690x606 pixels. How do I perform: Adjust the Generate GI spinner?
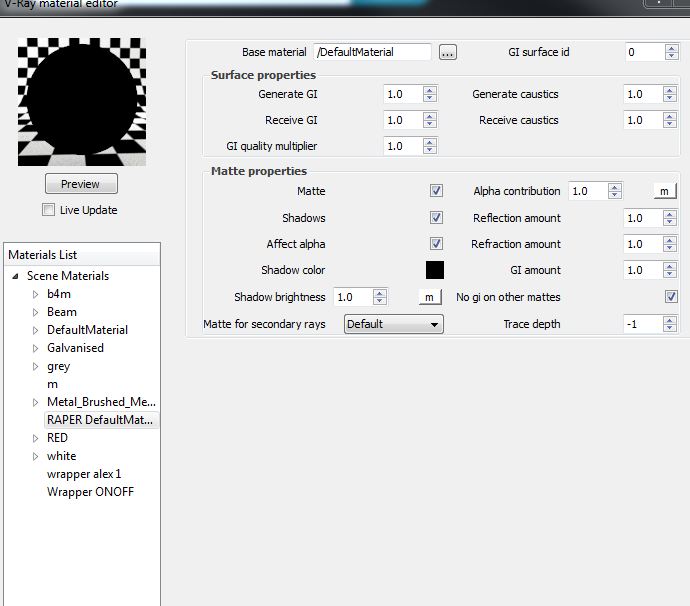point(430,94)
